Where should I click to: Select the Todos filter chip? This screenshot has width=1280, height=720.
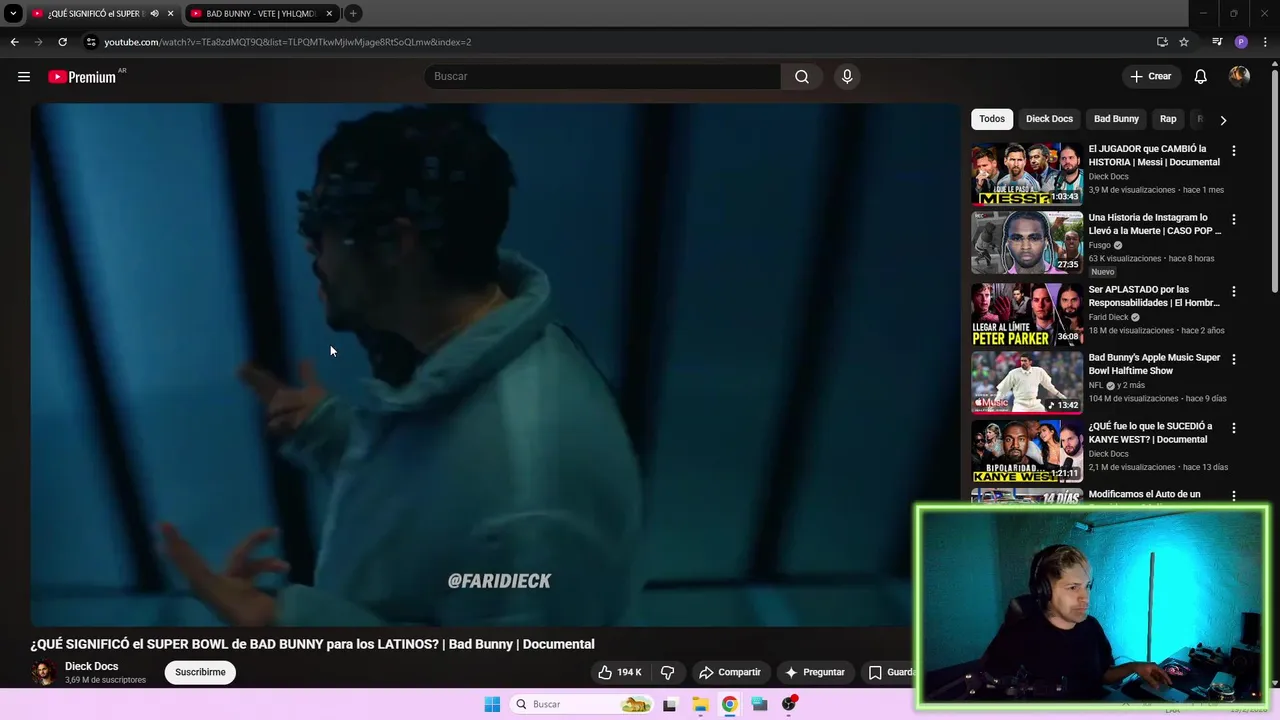point(992,119)
